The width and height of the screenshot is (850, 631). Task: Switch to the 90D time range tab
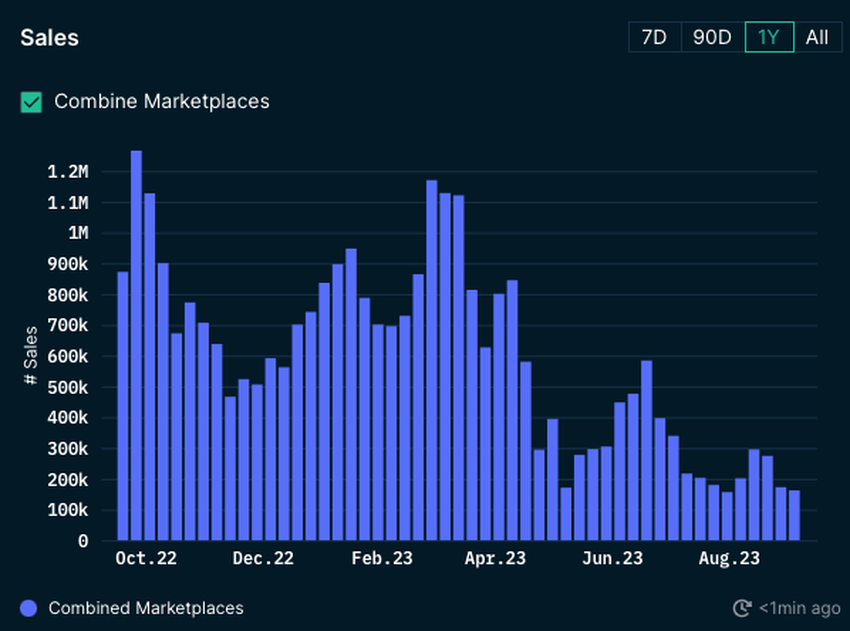point(712,37)
